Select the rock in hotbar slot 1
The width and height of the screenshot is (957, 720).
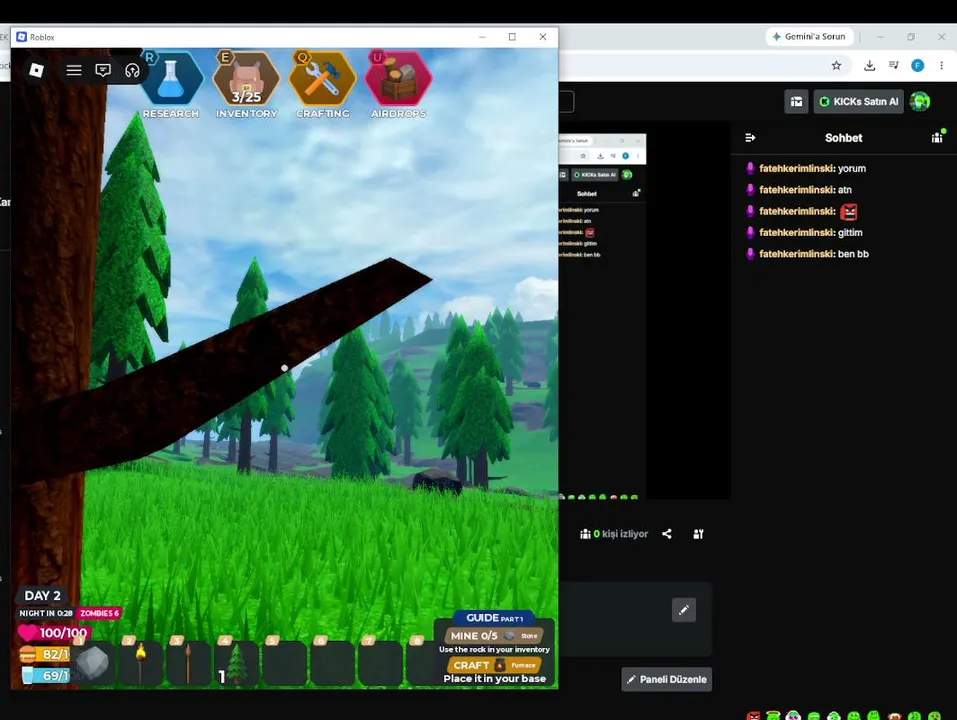click(x=93, y=662)
